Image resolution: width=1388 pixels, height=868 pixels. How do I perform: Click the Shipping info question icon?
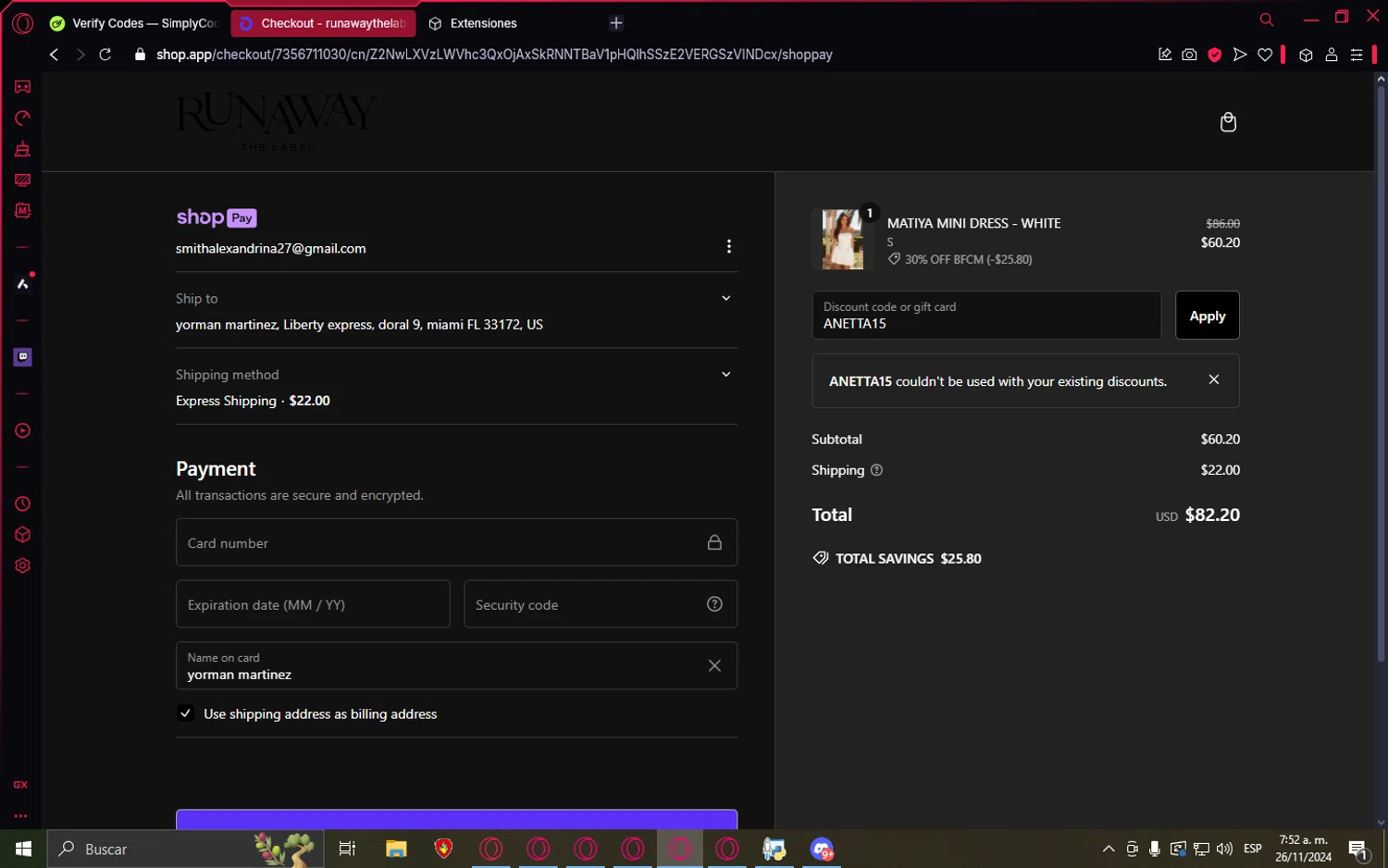tap(876, 470)
